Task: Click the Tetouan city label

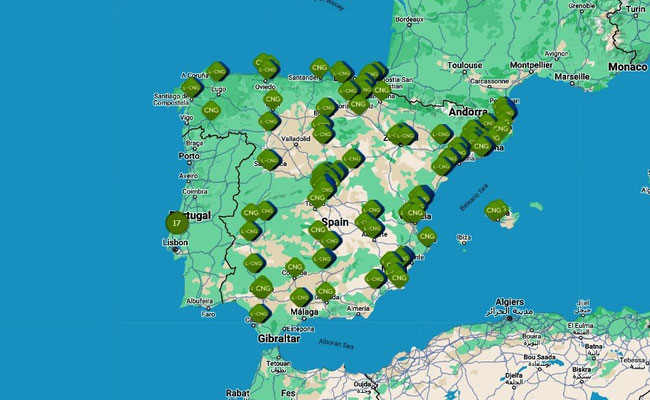Action: tap(278, 363)
